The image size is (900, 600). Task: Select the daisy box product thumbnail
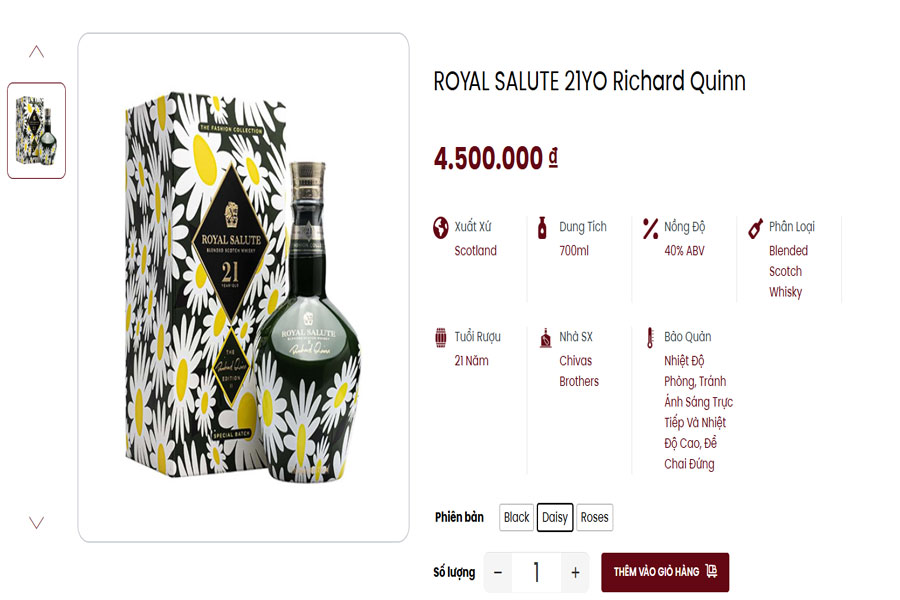(x=37, y=130)
